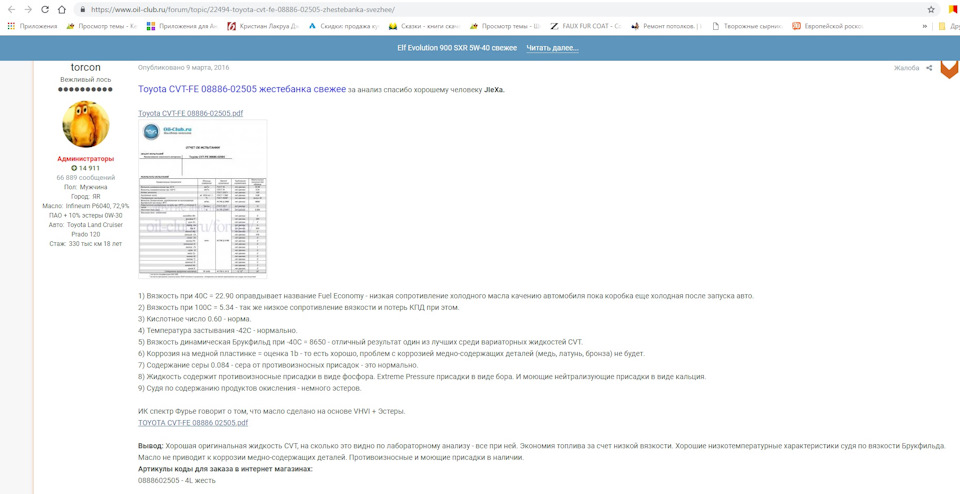960x494 pixels.
Task: Select 'Вывод:' conclusion heading
Action: click(x=151, y=446)
